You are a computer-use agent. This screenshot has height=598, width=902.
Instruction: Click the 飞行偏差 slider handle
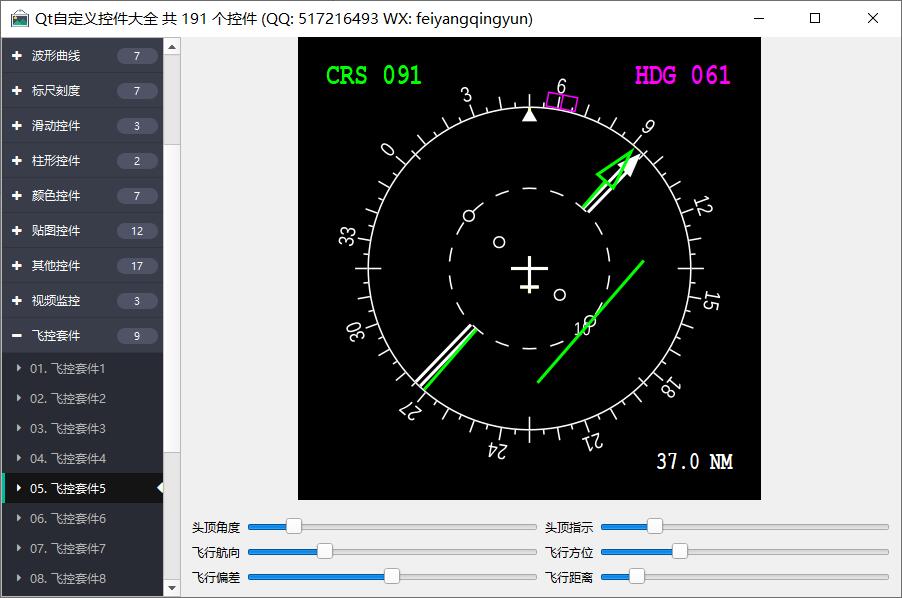click(392, 576)
